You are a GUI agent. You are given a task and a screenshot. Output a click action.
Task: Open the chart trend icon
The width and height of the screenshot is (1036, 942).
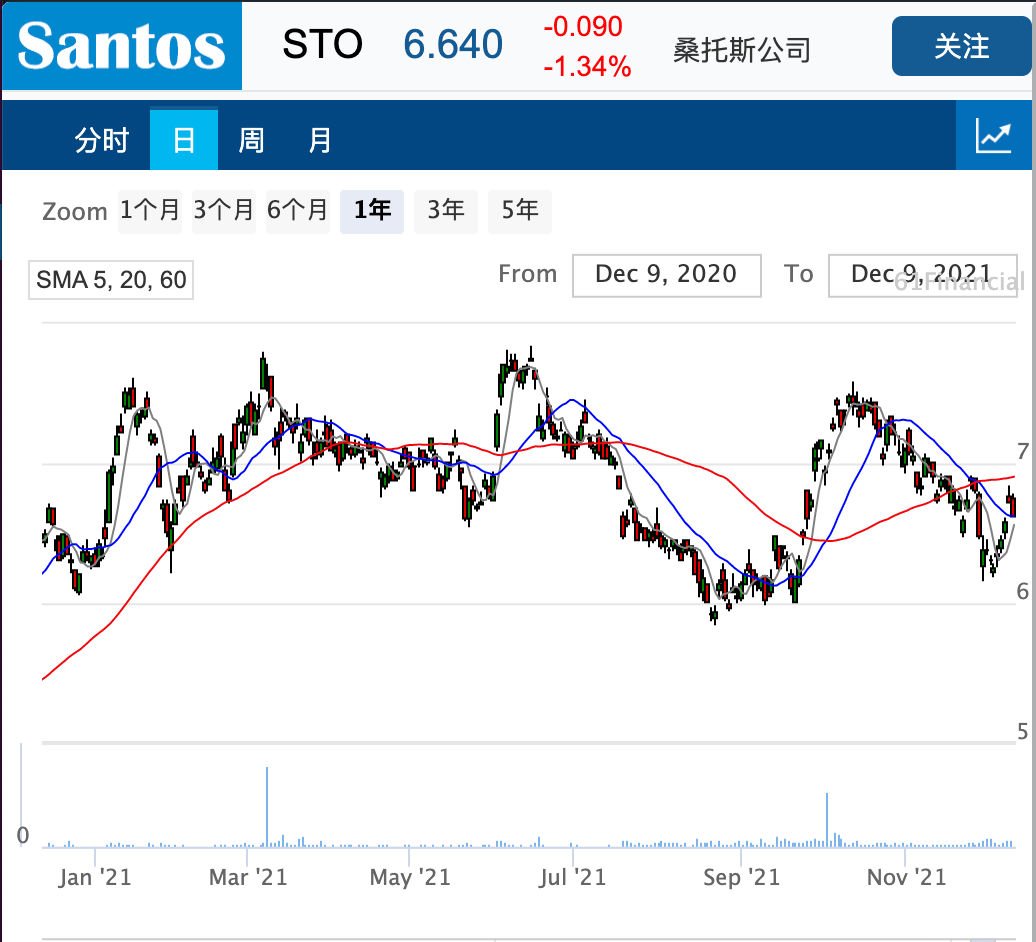coord(993,135)
